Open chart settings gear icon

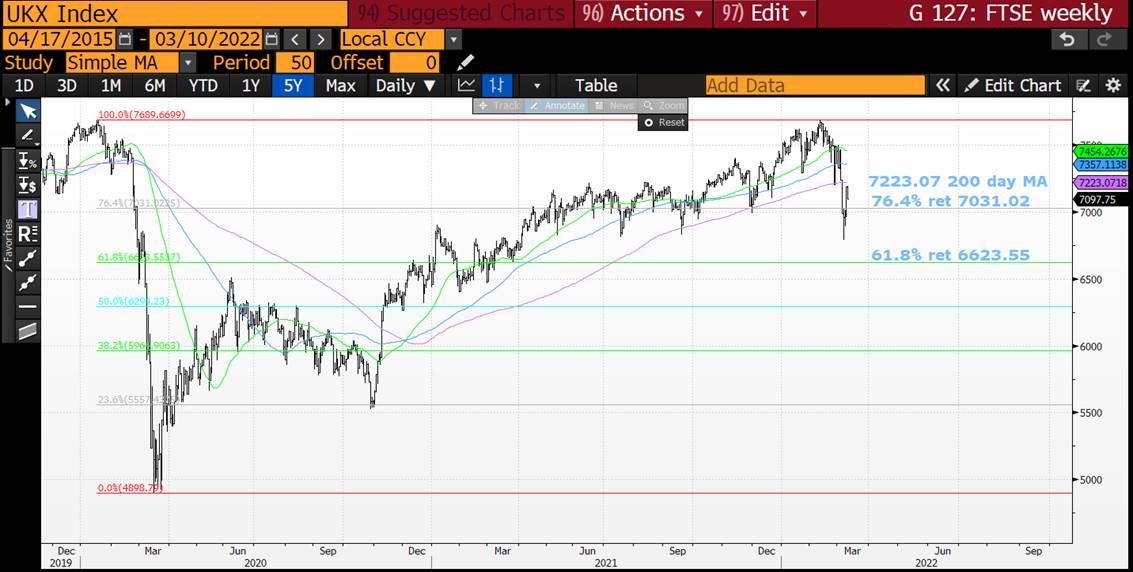pyautogui.click(x=1113, y=85)
